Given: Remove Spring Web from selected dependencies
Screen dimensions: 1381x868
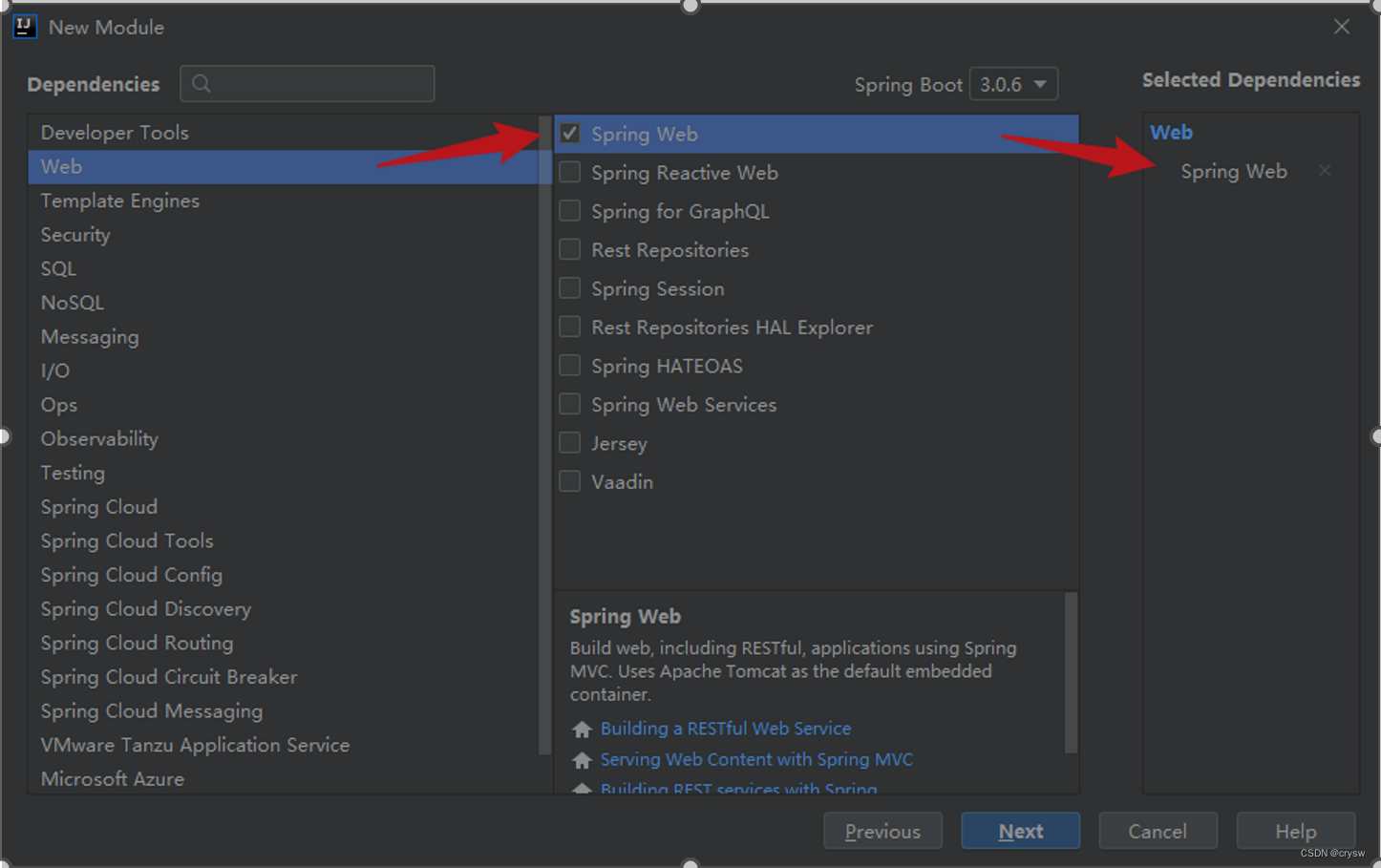Looking at the screenshot, I should tap(1325, 171).
